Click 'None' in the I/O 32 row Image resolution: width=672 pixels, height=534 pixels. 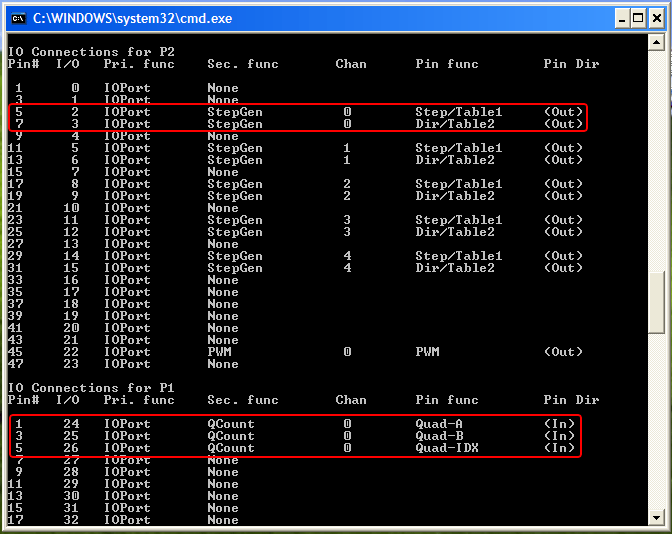(223, 520)
